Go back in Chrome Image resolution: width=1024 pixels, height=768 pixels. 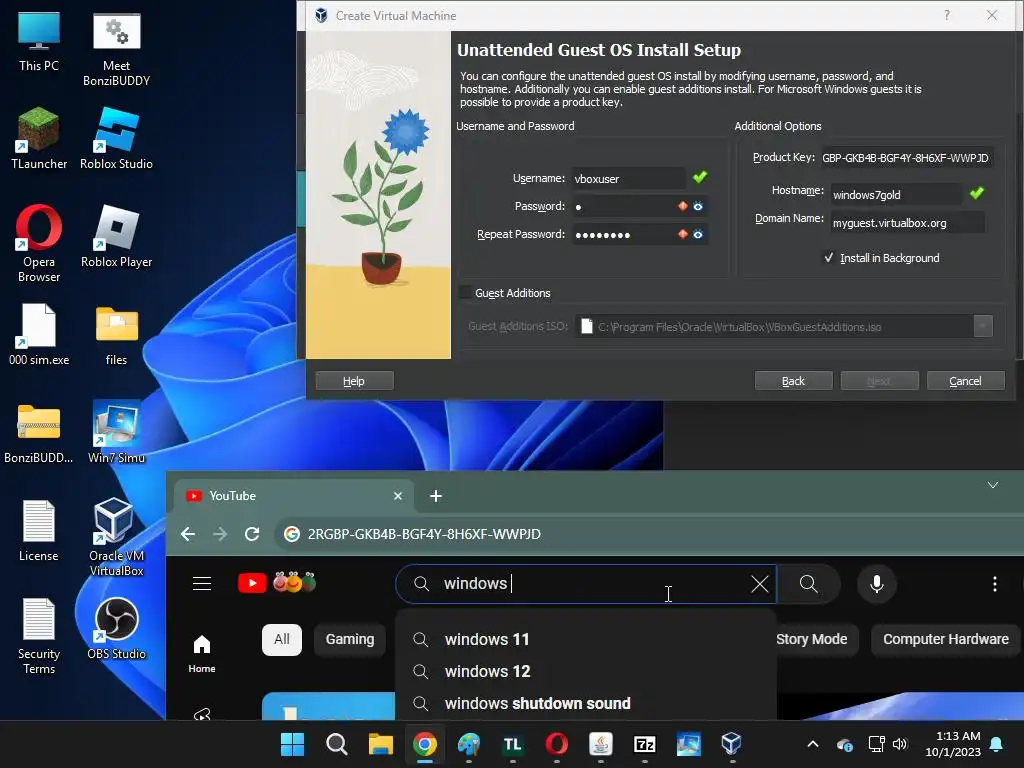[x=188, y=534]
